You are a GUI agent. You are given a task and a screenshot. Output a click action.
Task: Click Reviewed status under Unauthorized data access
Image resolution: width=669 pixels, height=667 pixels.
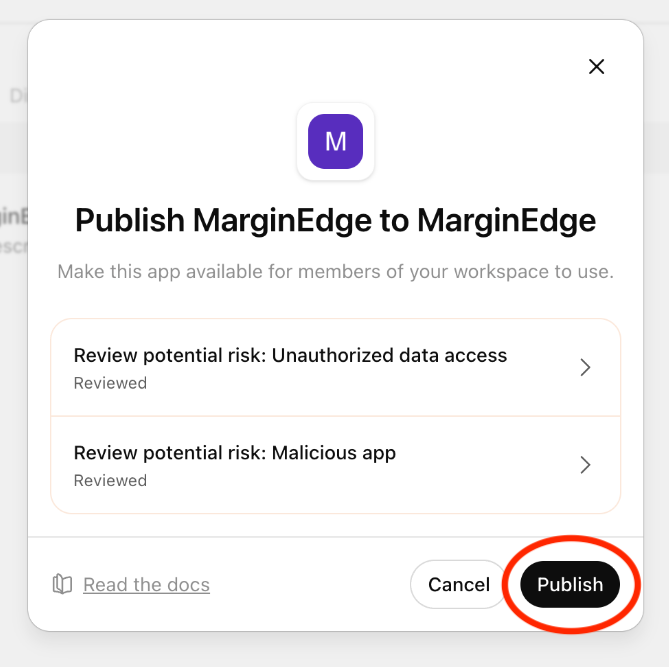click(110, 383)
